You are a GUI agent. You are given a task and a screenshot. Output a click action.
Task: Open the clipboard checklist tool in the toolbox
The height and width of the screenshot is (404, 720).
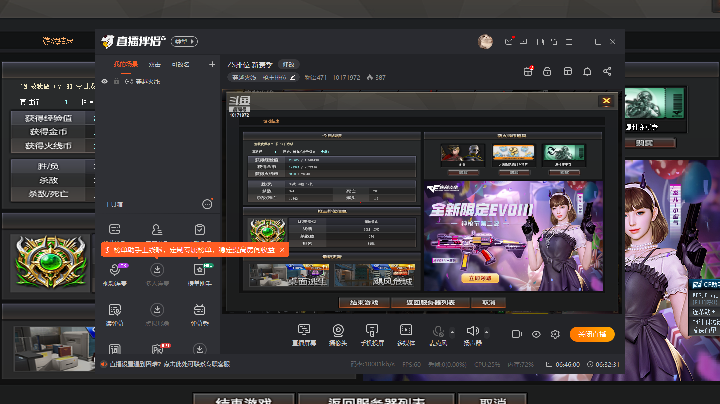(199, 229)
